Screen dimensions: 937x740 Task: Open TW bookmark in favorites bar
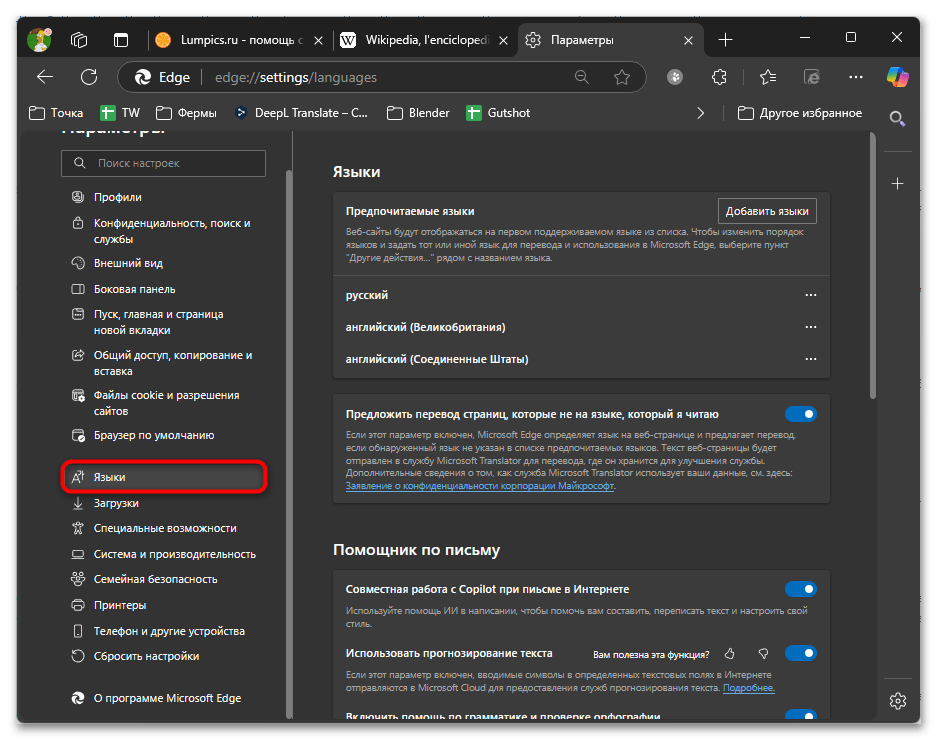pos(120,113)
